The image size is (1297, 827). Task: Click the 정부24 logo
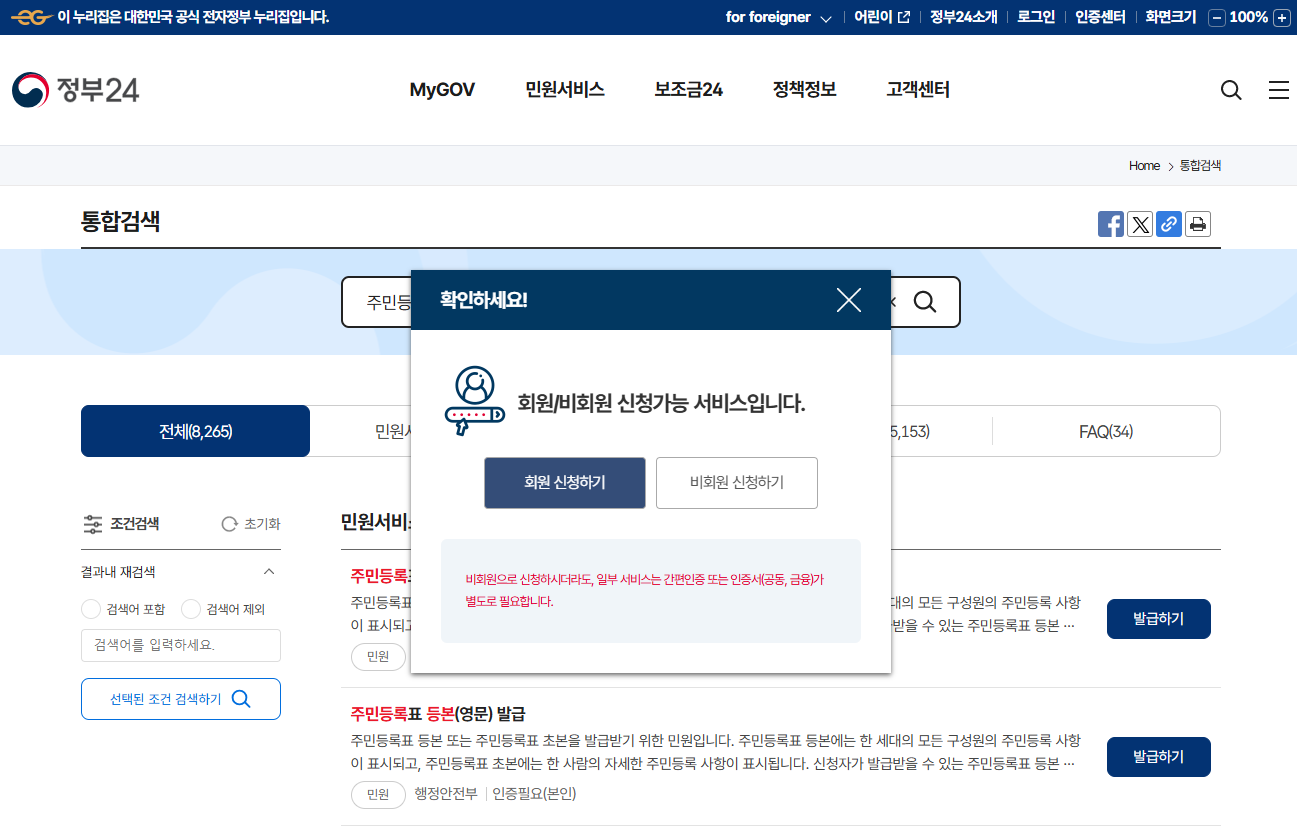pos(76,90)
